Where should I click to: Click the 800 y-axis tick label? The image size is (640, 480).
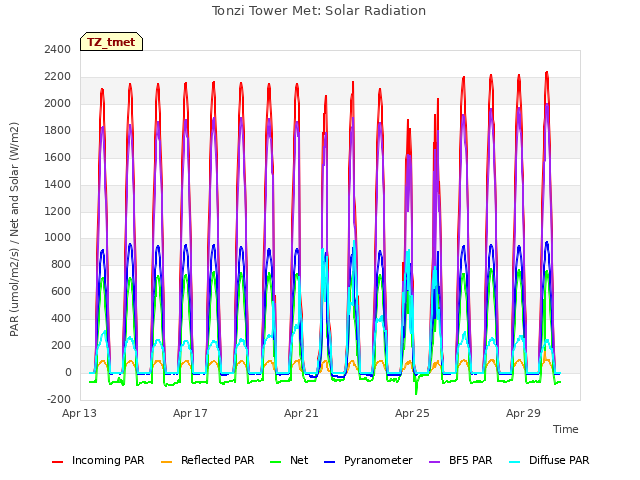(61, 264)
